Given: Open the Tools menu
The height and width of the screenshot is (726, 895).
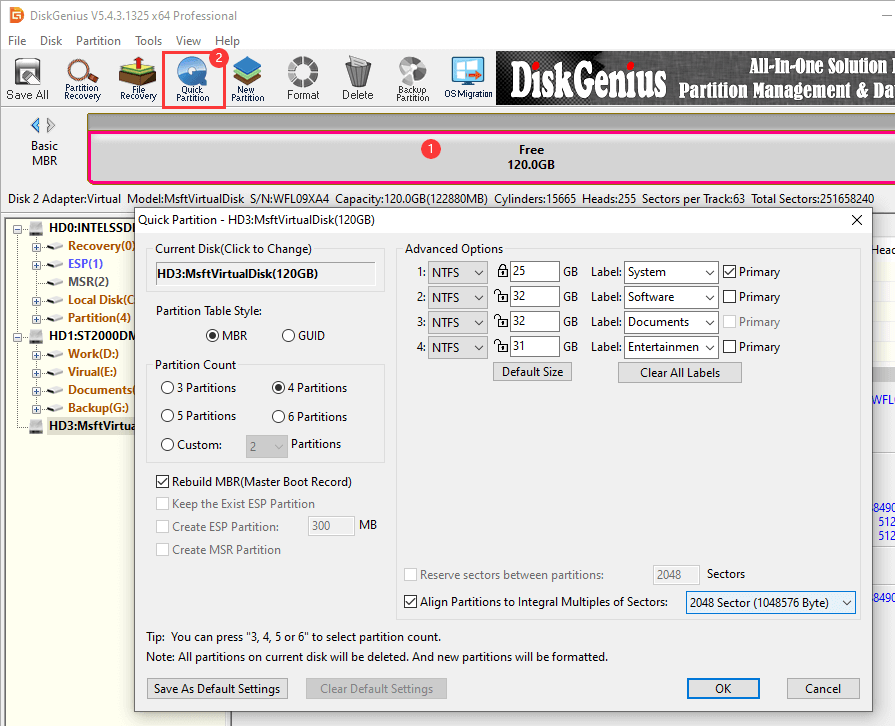Looking at the screenshot, I should tap(148, 41).
